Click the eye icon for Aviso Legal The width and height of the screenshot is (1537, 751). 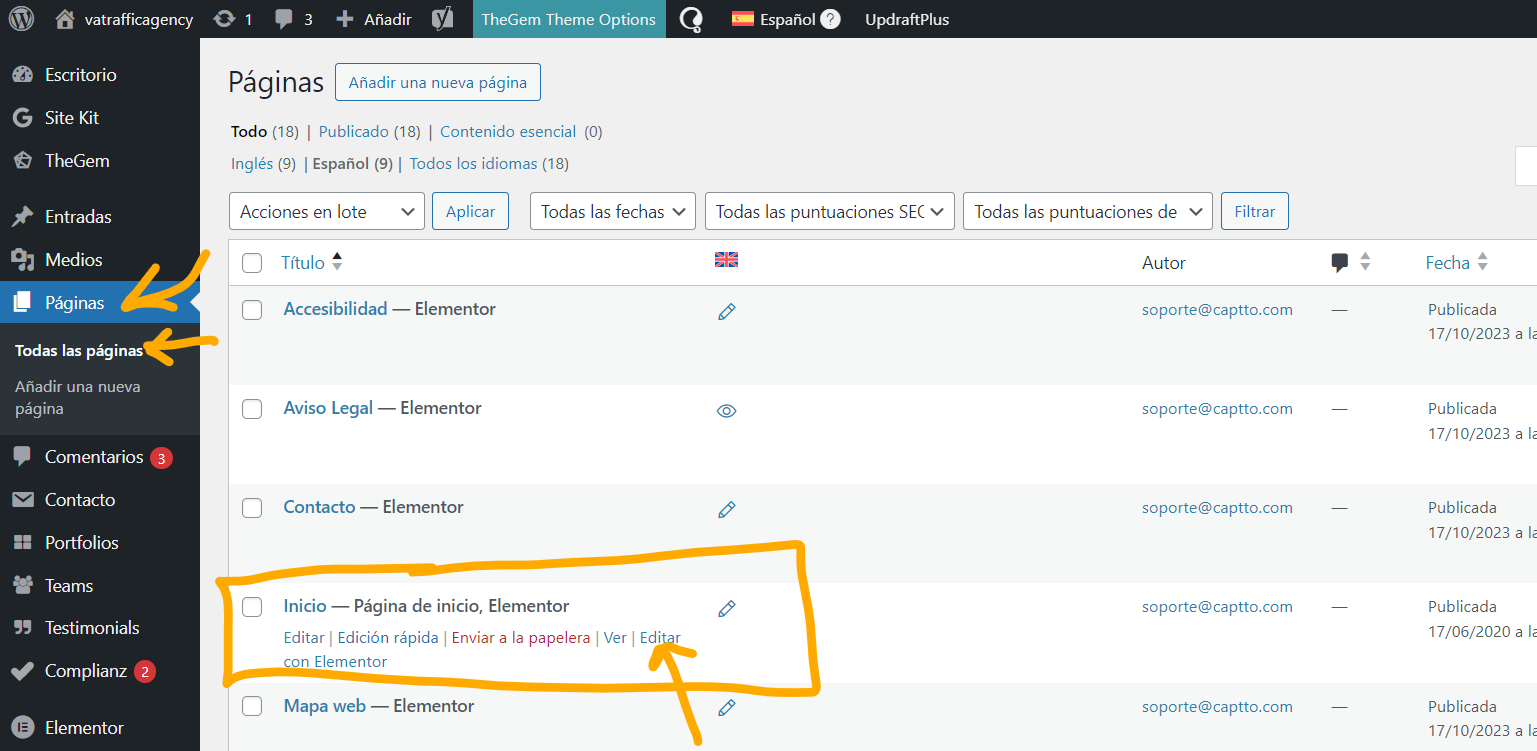tap(727, 410)
